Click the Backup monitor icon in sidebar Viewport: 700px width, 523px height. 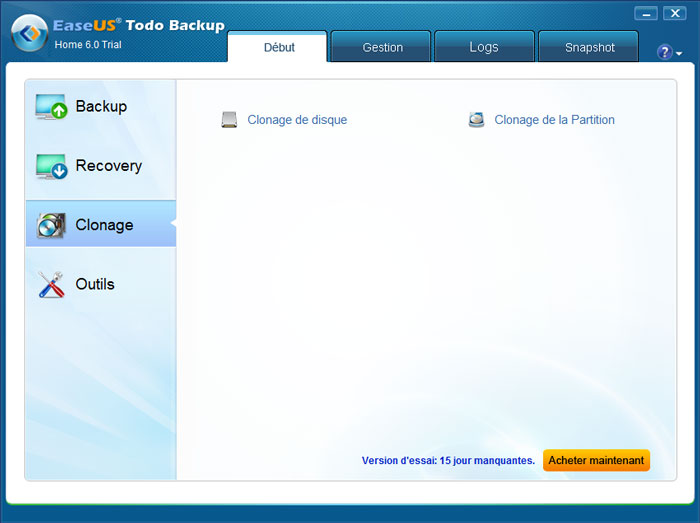(x=51, y=107)
